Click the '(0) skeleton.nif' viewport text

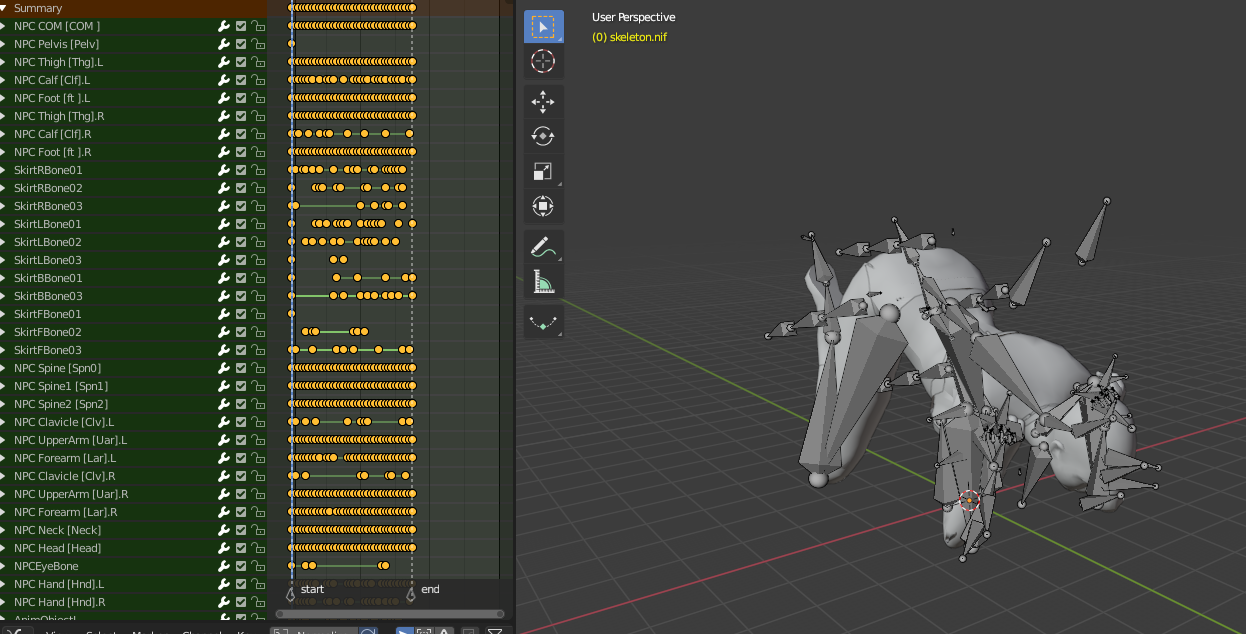[629, 37]
